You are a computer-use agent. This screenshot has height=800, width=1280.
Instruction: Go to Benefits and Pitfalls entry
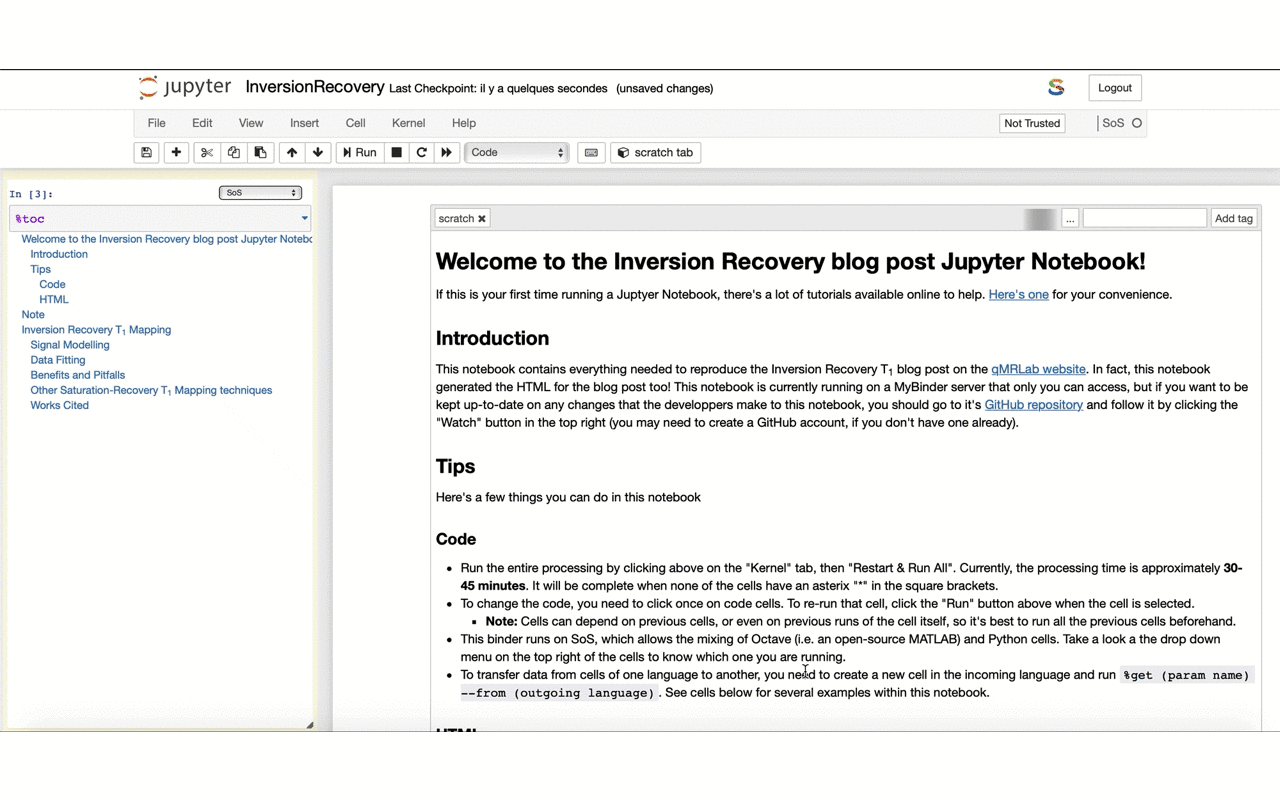[x=78, y=375]
